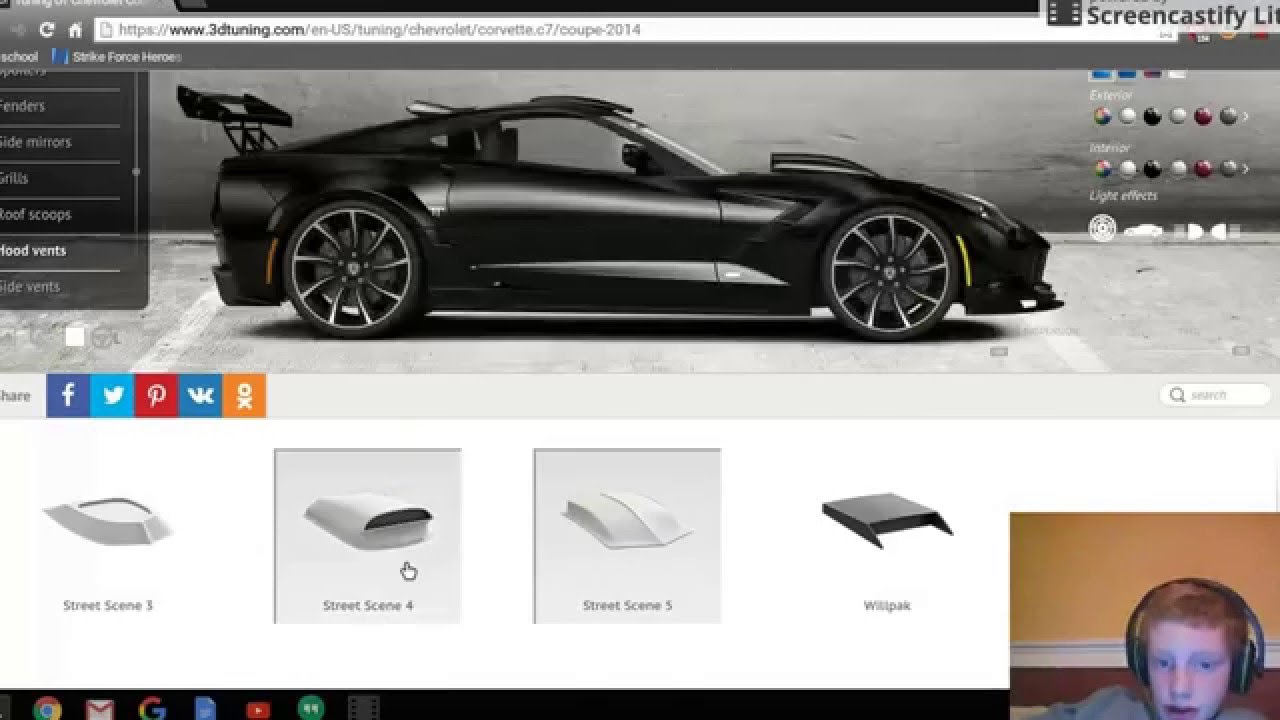Share on VK
Image resolution: width=1280 pixels, height=720 pixels.
pyautogui.click(x=200, y=395)
